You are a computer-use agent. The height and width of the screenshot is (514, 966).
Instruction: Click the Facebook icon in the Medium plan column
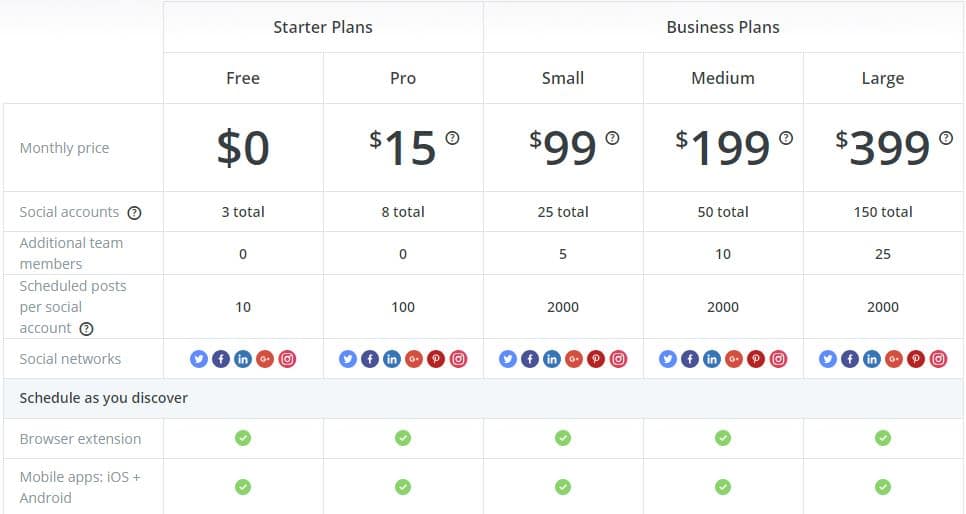(689, 359)
